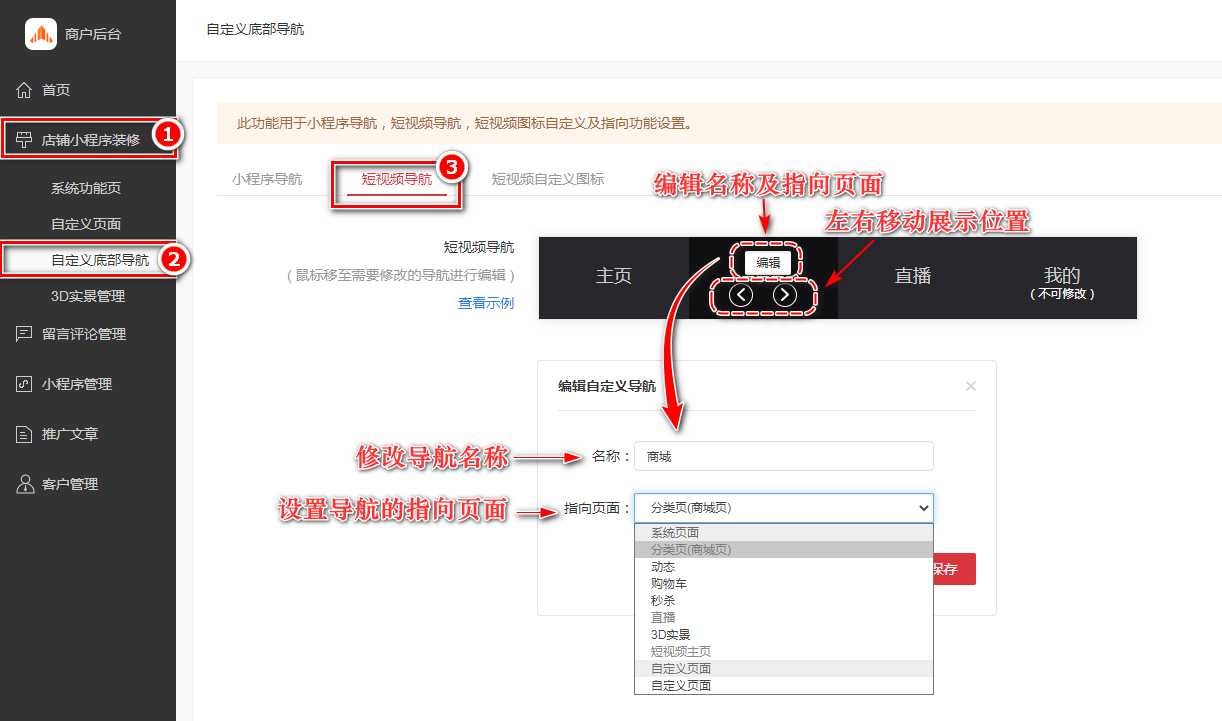Close the 编辑自定义导航 dialog
The height and width of the screenshot is (721, 1222).
[x=971, y=386]
